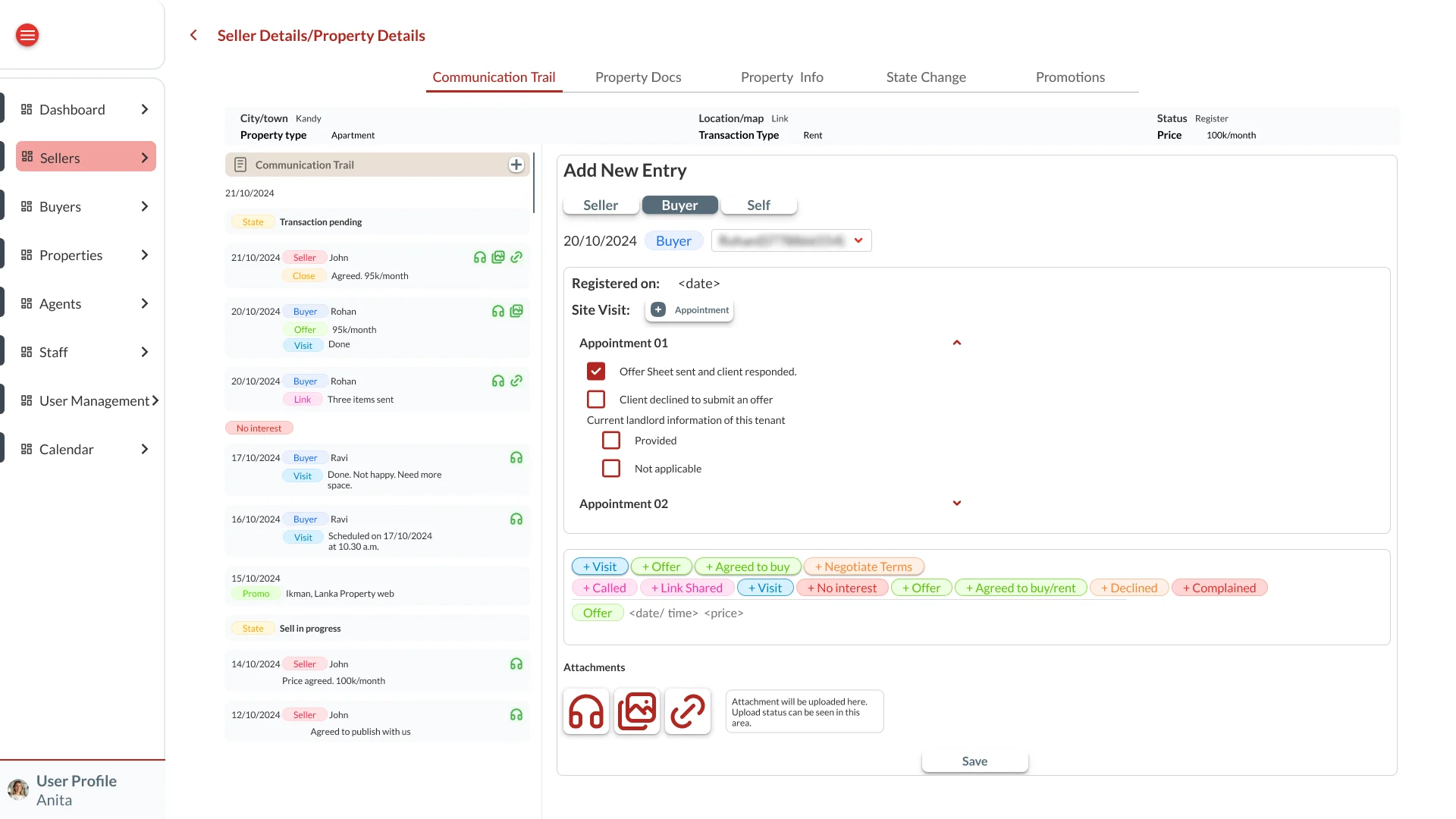This screenshot has width=1456, height=819.
Task: Tick the Provided landlord information checkbox
Action: click(611, 441)
